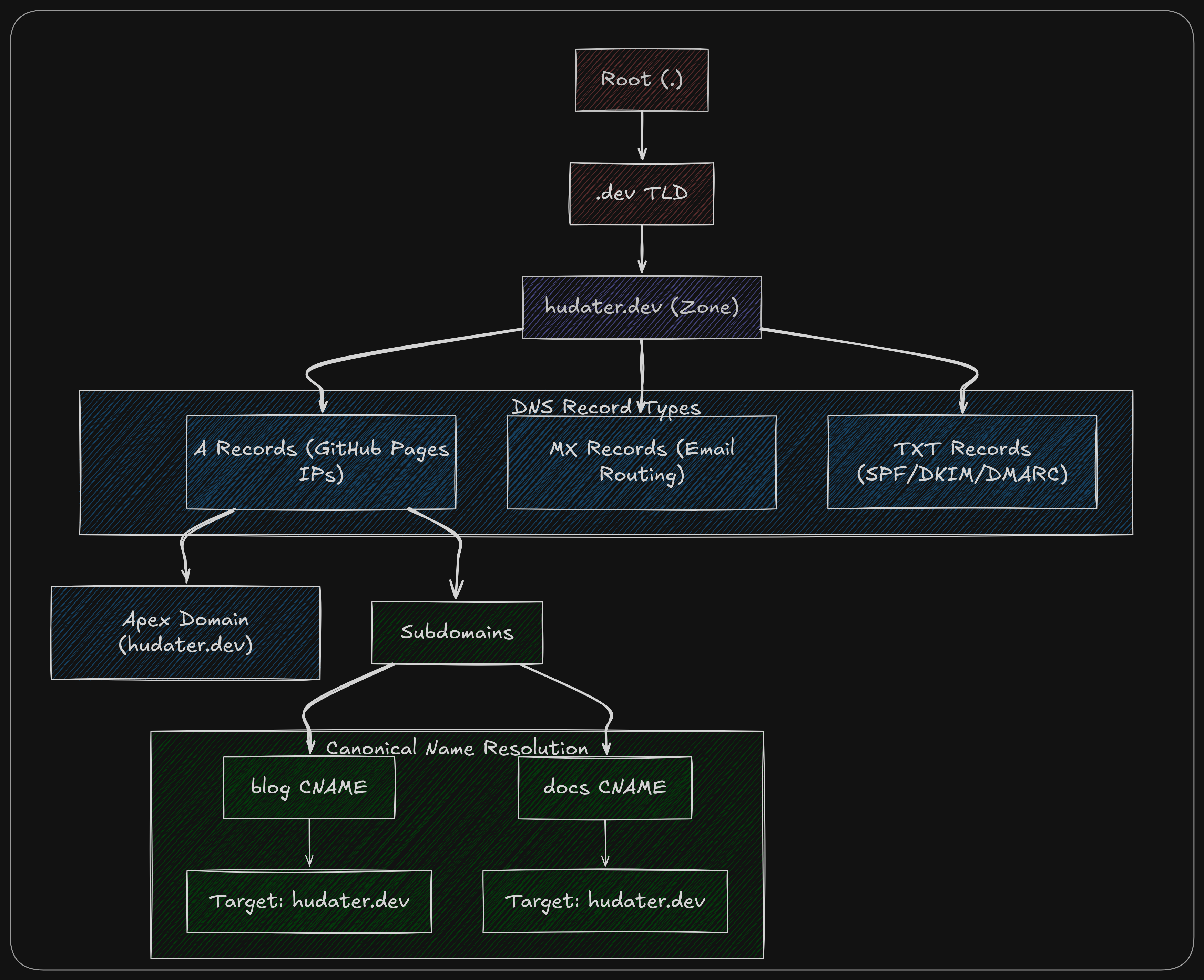Click the Root (.) node

pos(642,80)
